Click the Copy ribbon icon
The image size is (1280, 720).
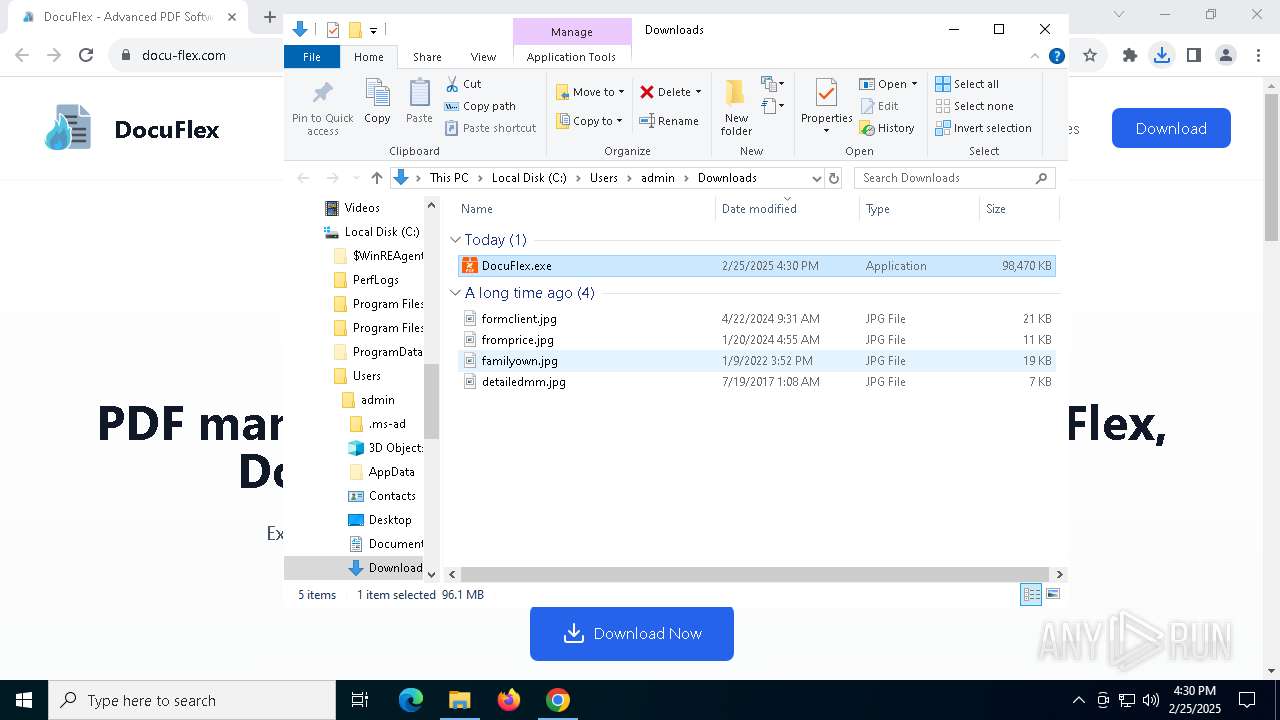point(377,102)
